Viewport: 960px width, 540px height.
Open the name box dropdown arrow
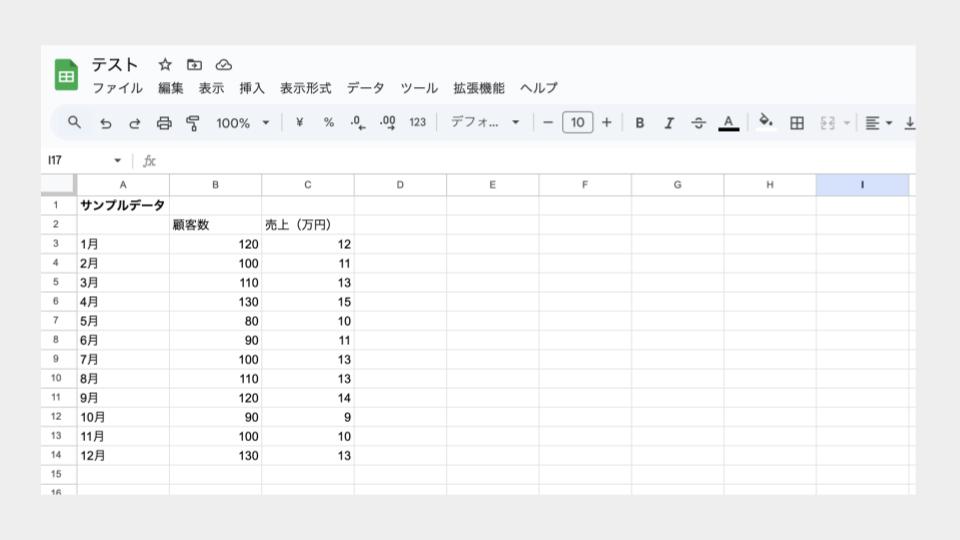pos(118,161)
